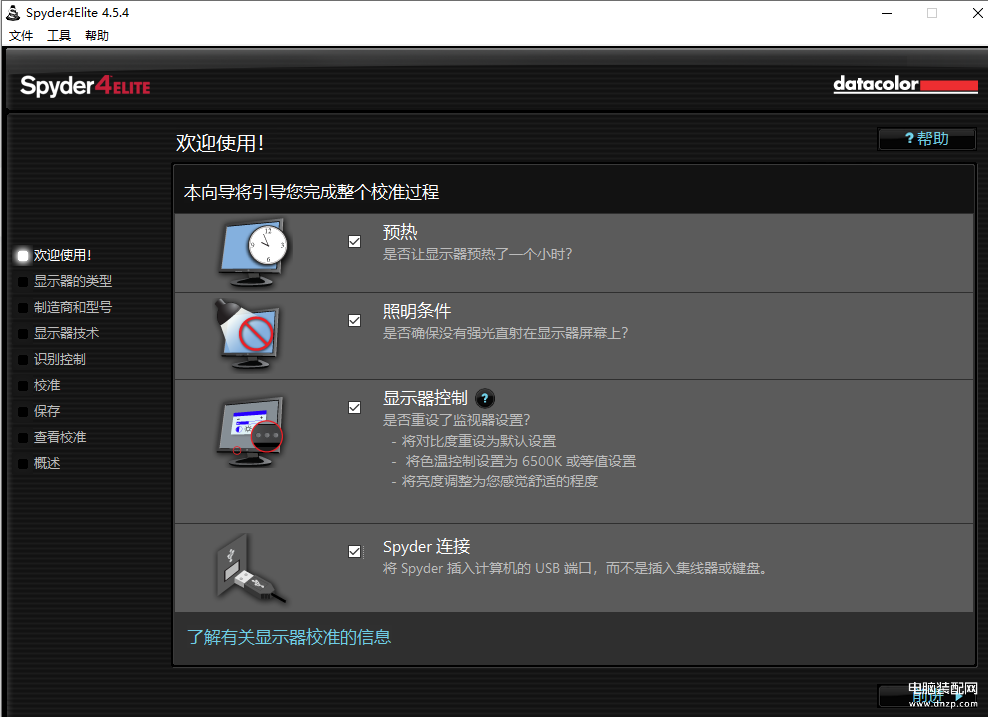The width and height of the screenshot is (988, 717).
Task: Click the text 将色温控制设置为 6500K 或等值设置
Action: pos(520,461)
